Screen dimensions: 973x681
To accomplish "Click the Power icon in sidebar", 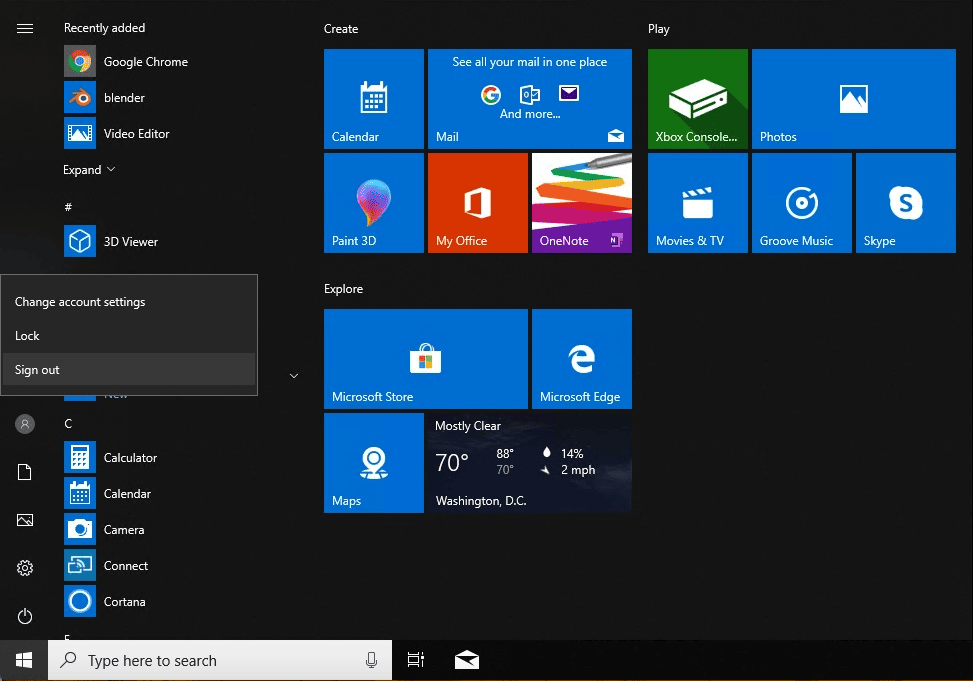I will coord(25,616).
